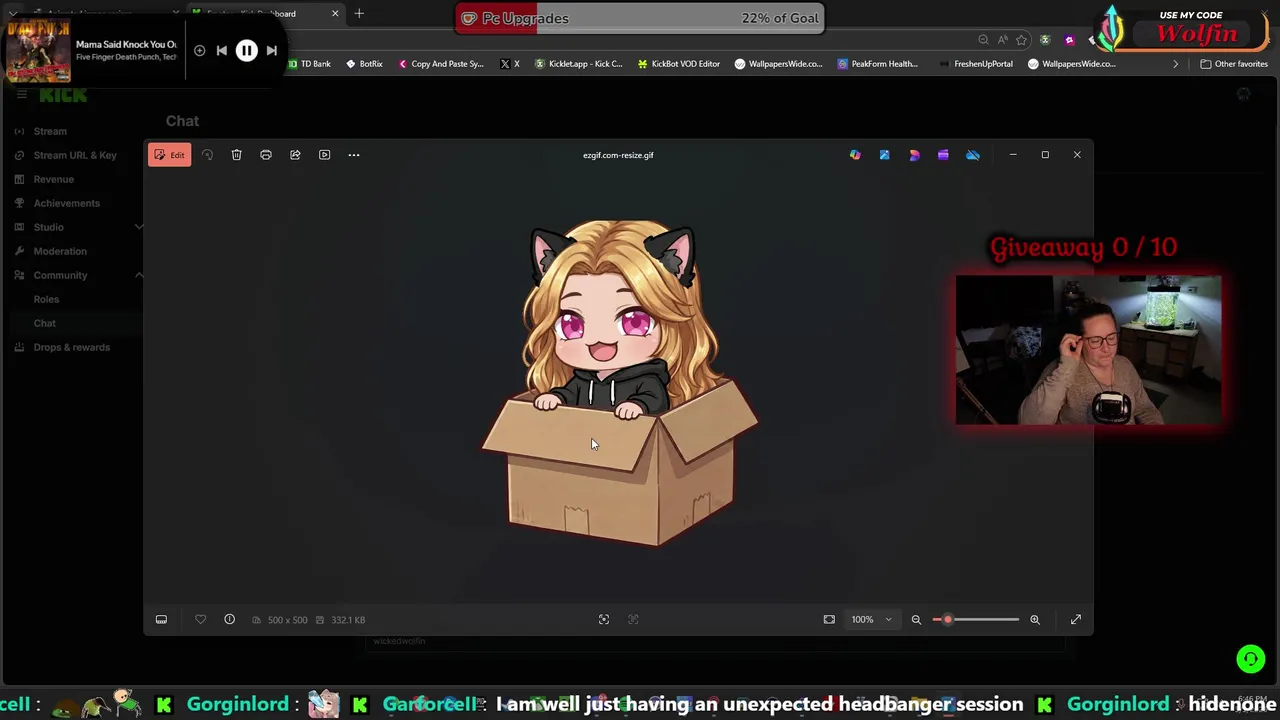Image resolution: width=1280 pixels, height=720 pixels.
Task: Open Roles under Community
Action: (46, 299)
